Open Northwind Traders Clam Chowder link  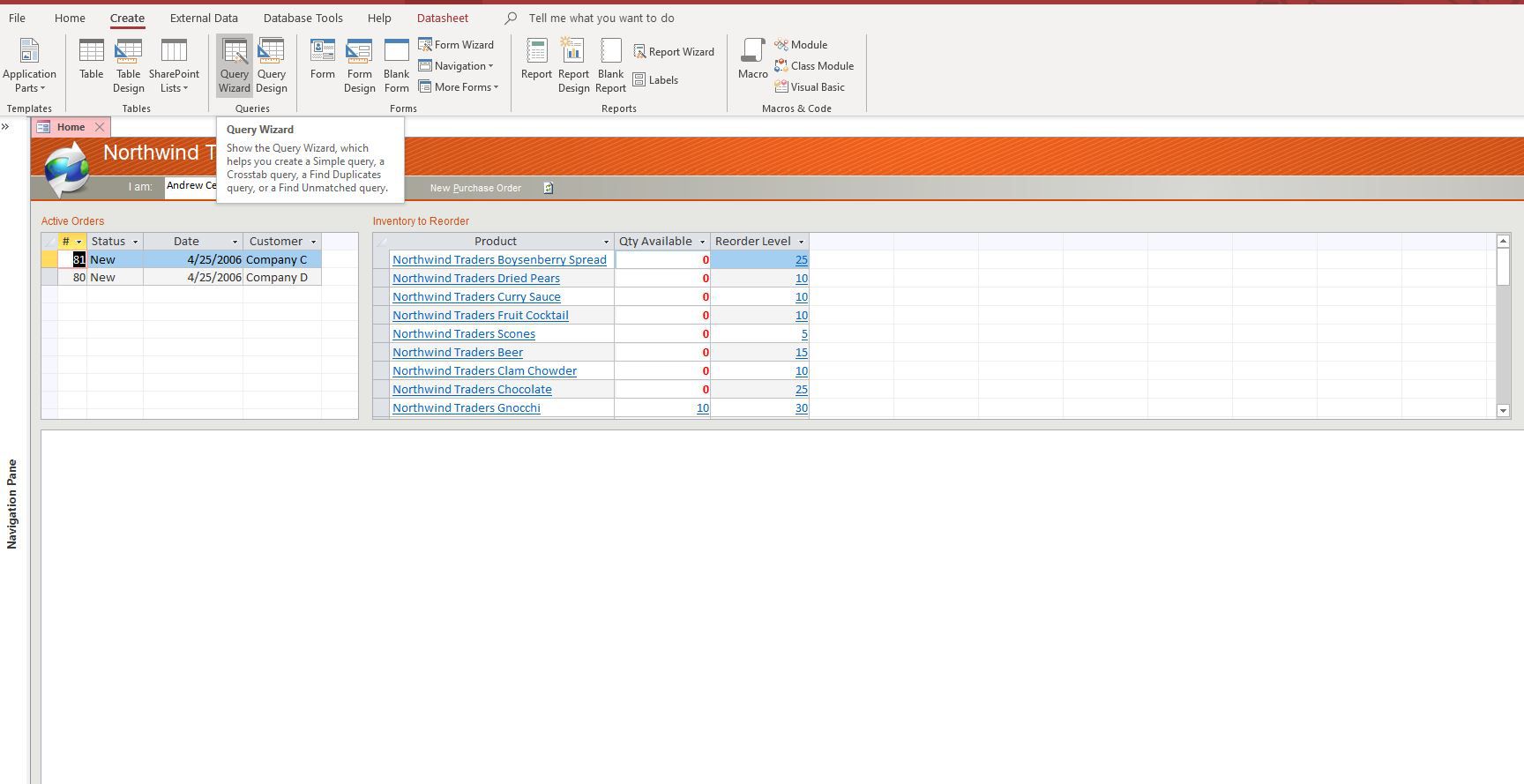(484, 370)
